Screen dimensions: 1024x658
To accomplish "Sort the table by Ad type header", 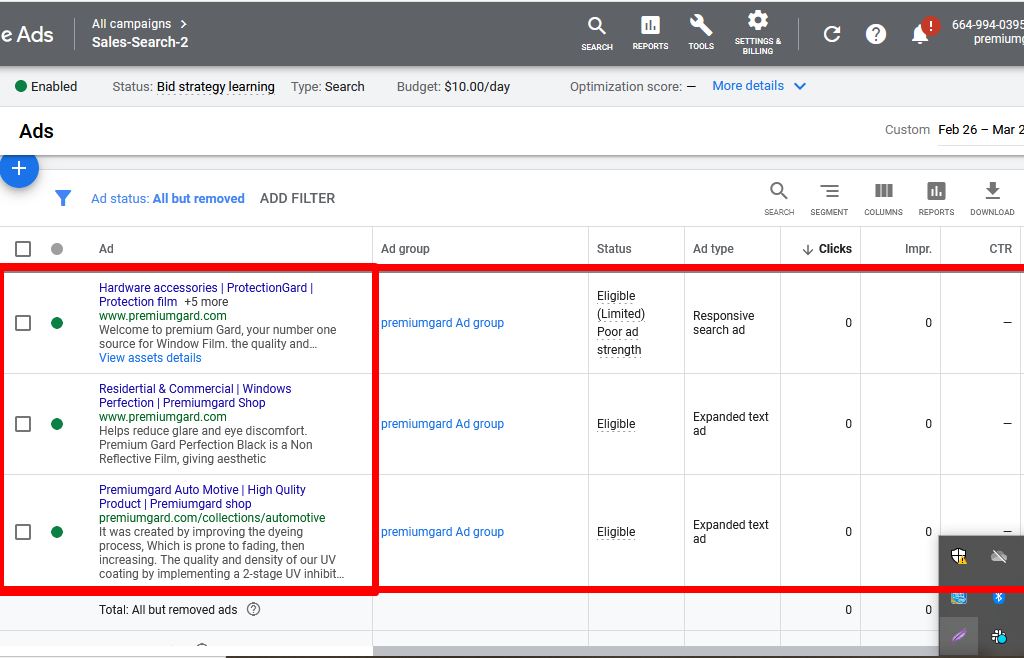I will (x=713, y=249).
